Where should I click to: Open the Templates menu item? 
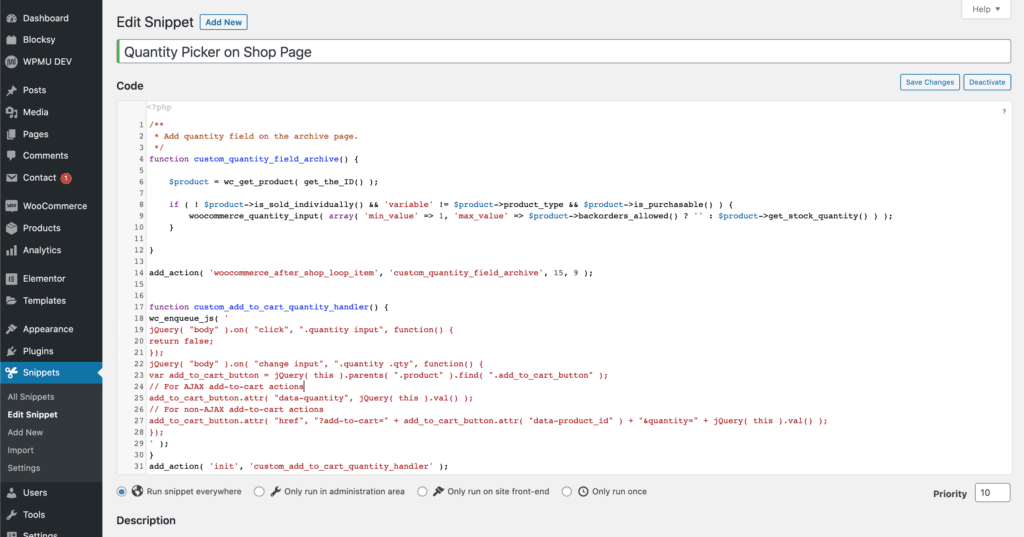click(x=51, y=301)
